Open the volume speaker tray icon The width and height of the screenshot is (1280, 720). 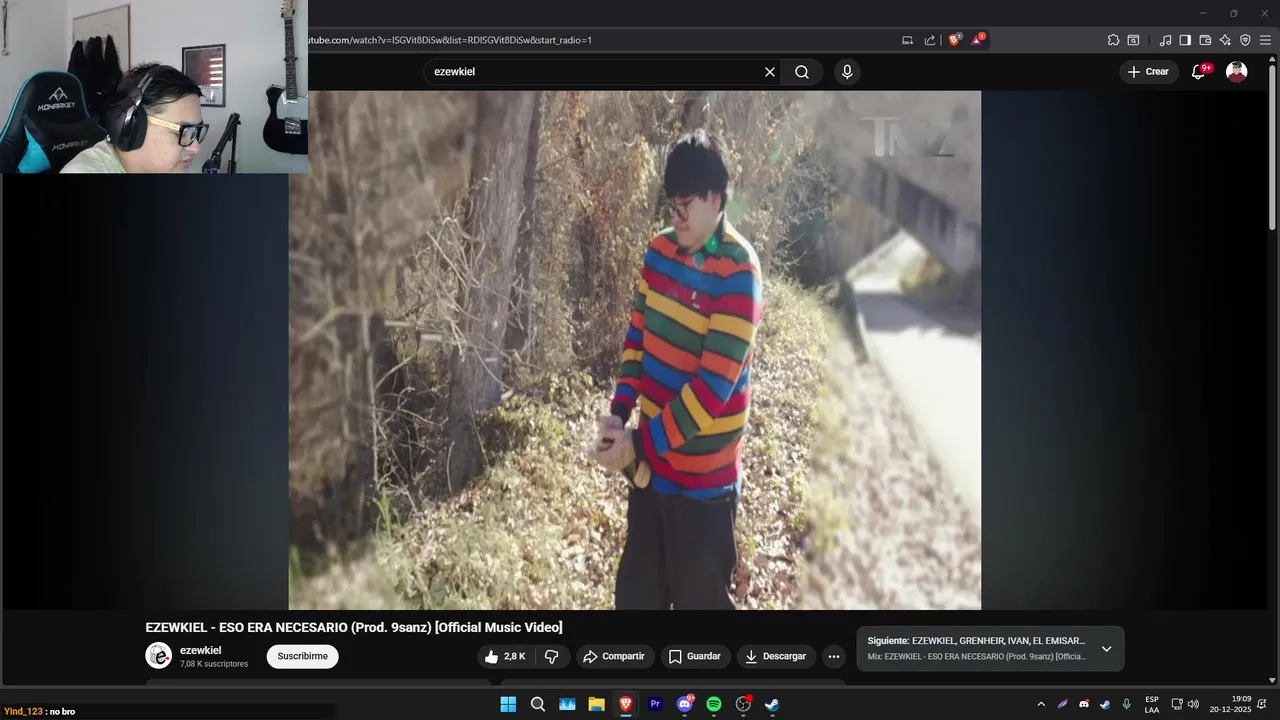[1193, 704]
